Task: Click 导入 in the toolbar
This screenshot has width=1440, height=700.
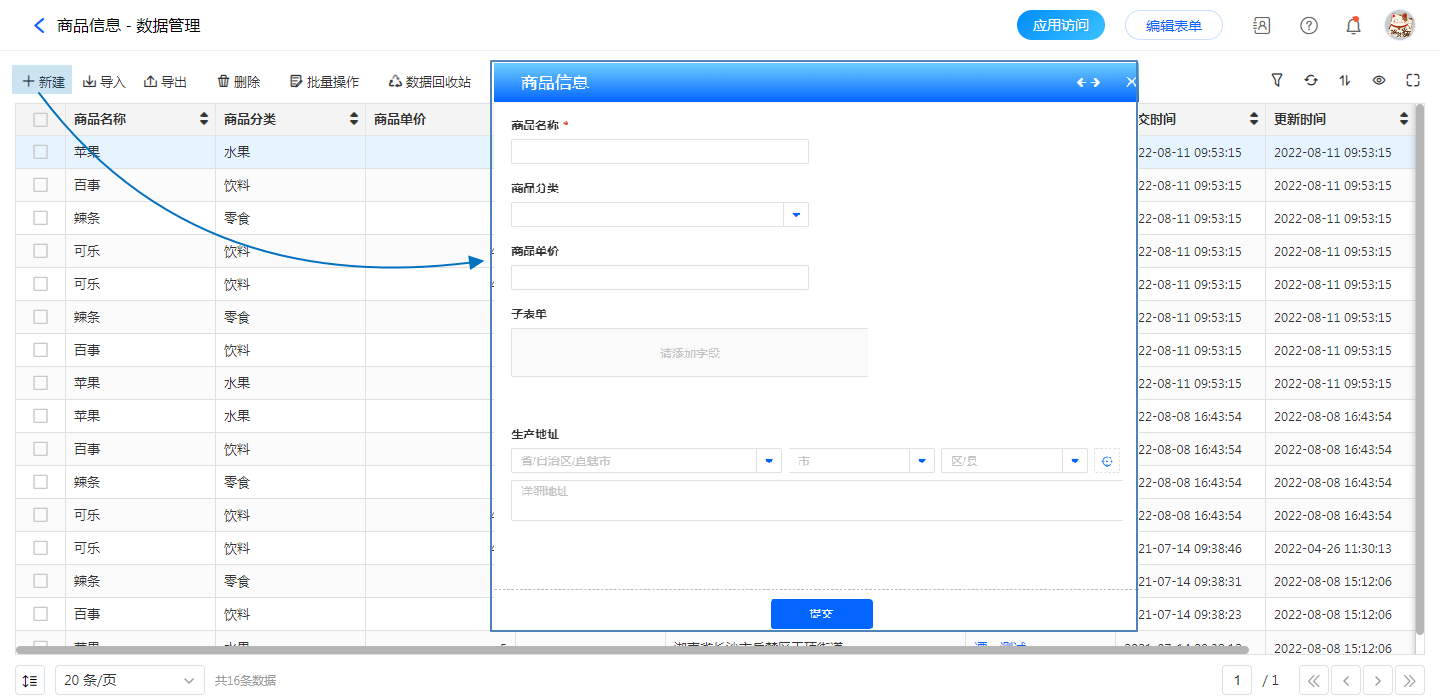Action: tap(104, 82)
